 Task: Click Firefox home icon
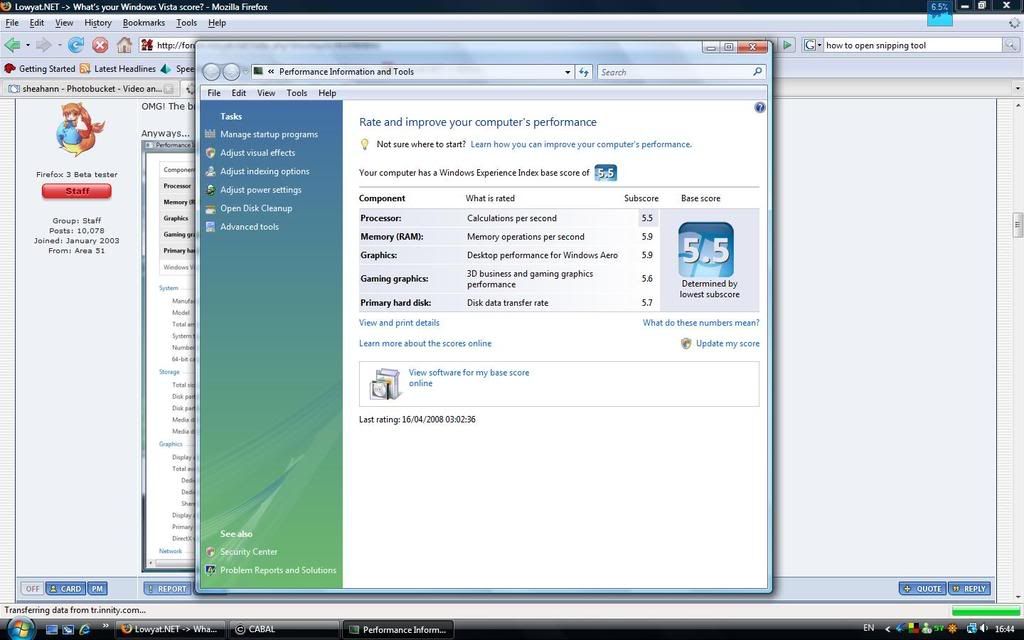coord(124,45)
